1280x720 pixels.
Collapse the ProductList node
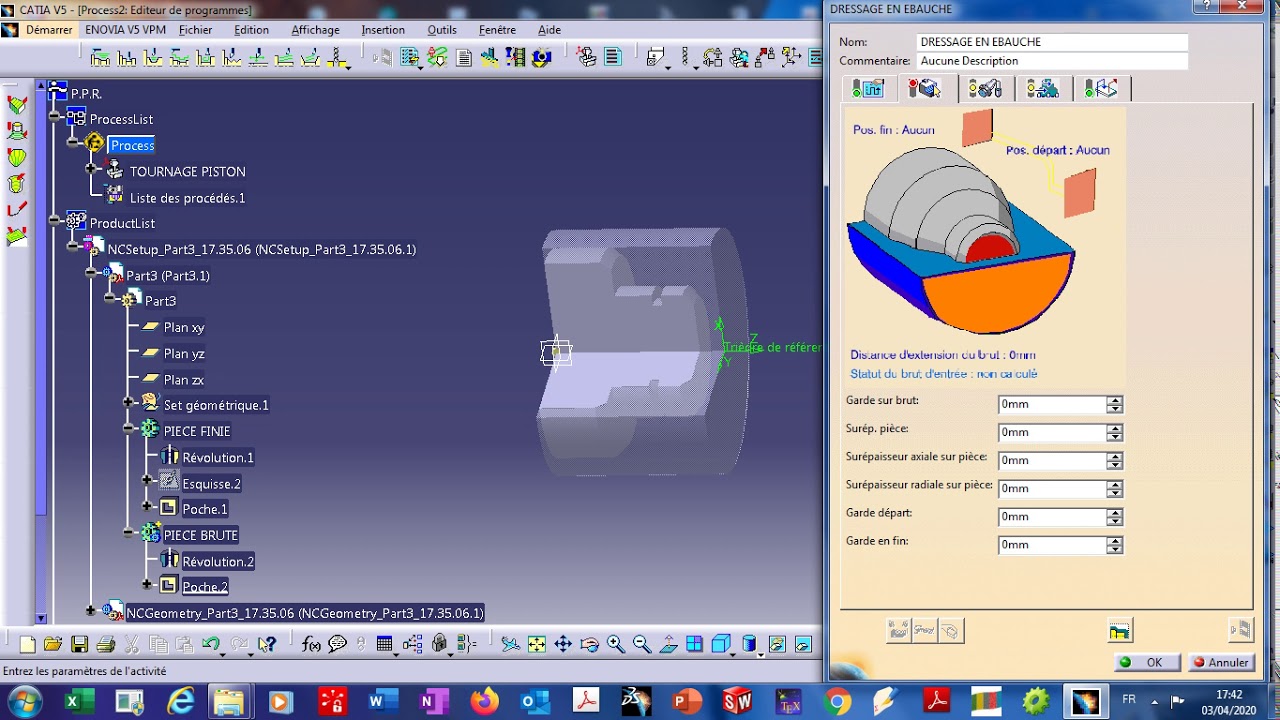coord(55,222)
